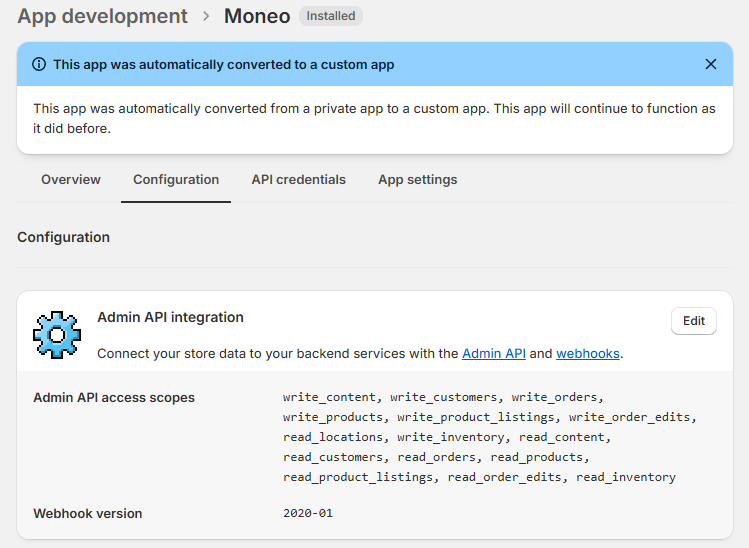Click the write_inventory scope text
Viewport: 749px width, 548px height.
pyautogui.click(x=451, y=437)
